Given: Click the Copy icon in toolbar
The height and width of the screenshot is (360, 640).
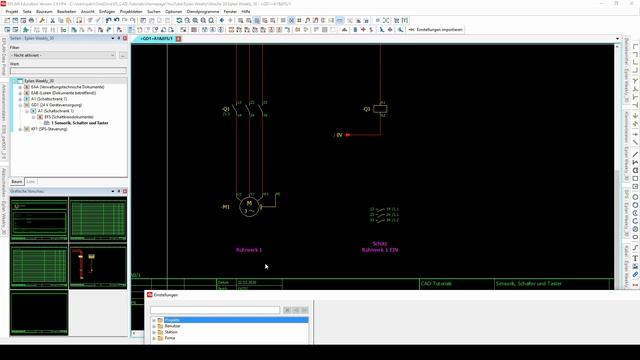Looking at the screenshot, I should [60, 20].
